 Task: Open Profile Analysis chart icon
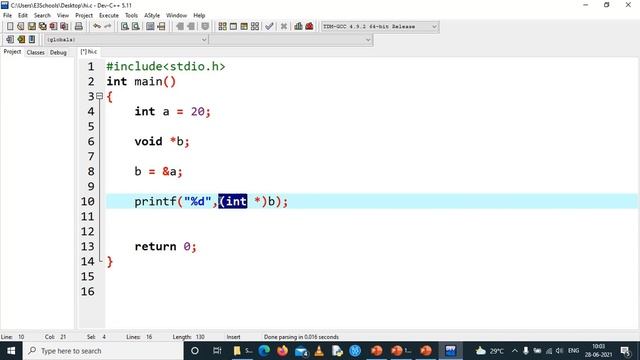pyautogui.click(x=298, y=27)
